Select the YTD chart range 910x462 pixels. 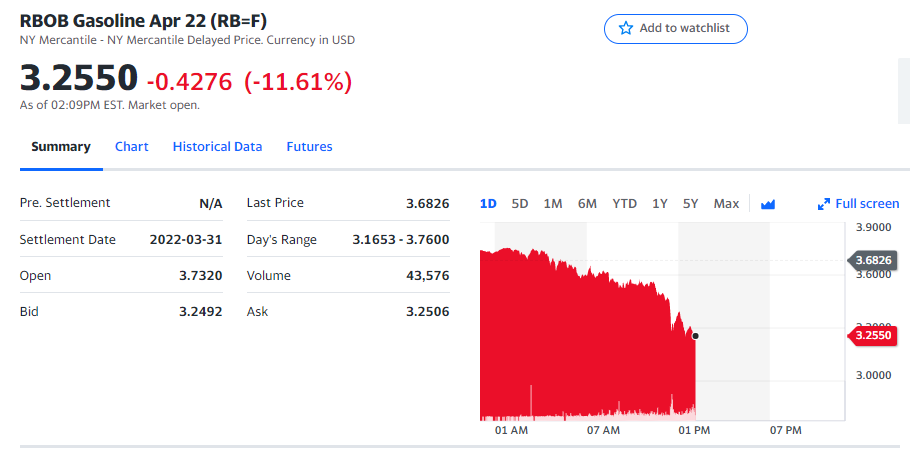tap(624, 203)
